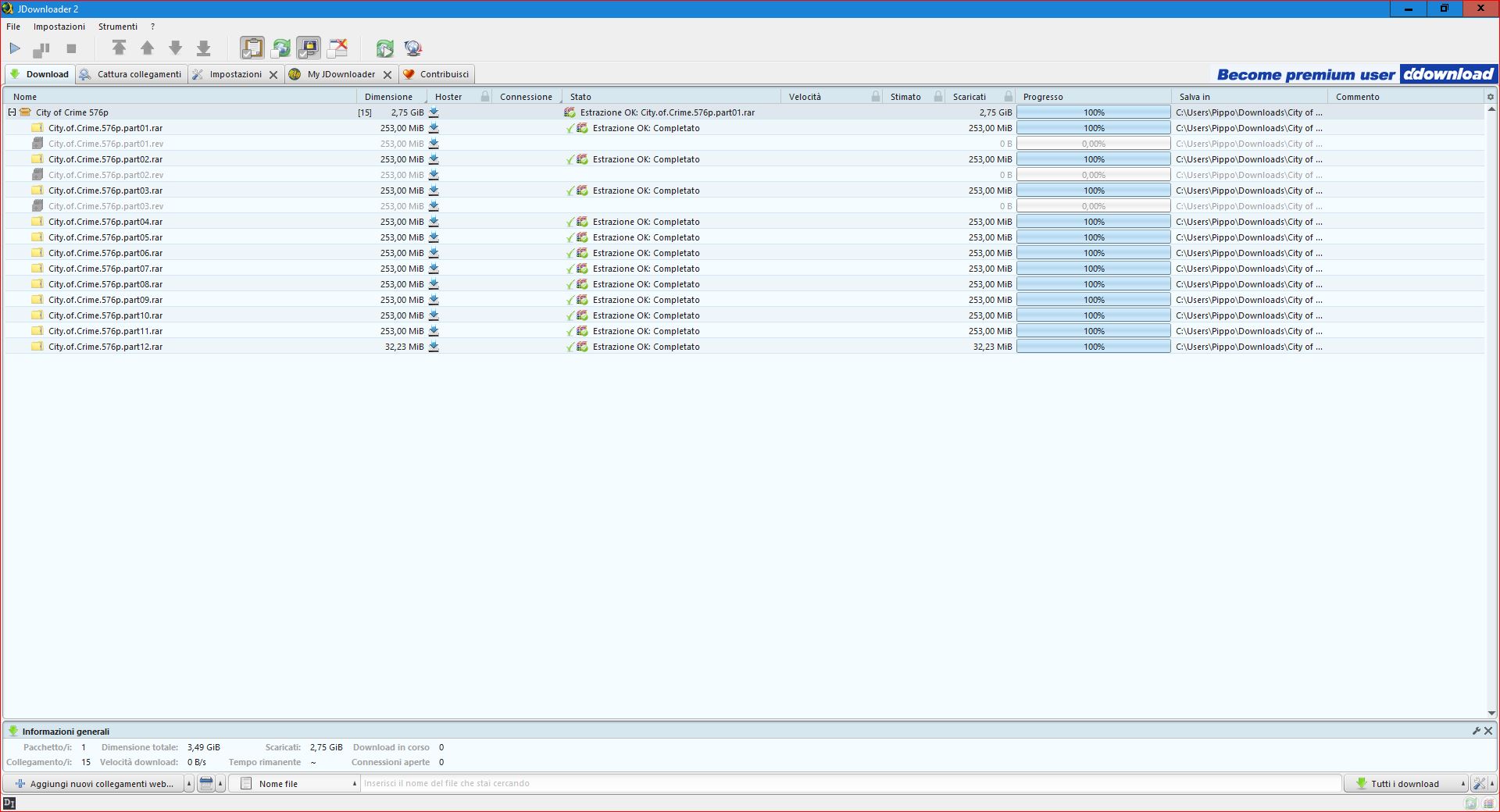
Task: Open the File menu
Action: 13,27
